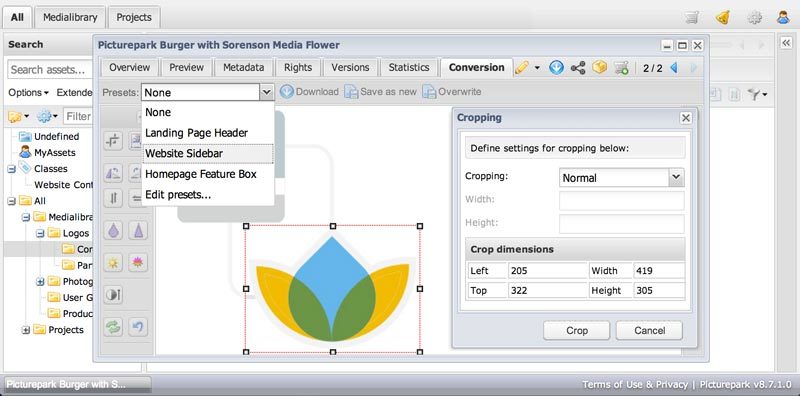Open the Rights tab
The width and height of the screenshot is (800, 396).
(298, 67)
